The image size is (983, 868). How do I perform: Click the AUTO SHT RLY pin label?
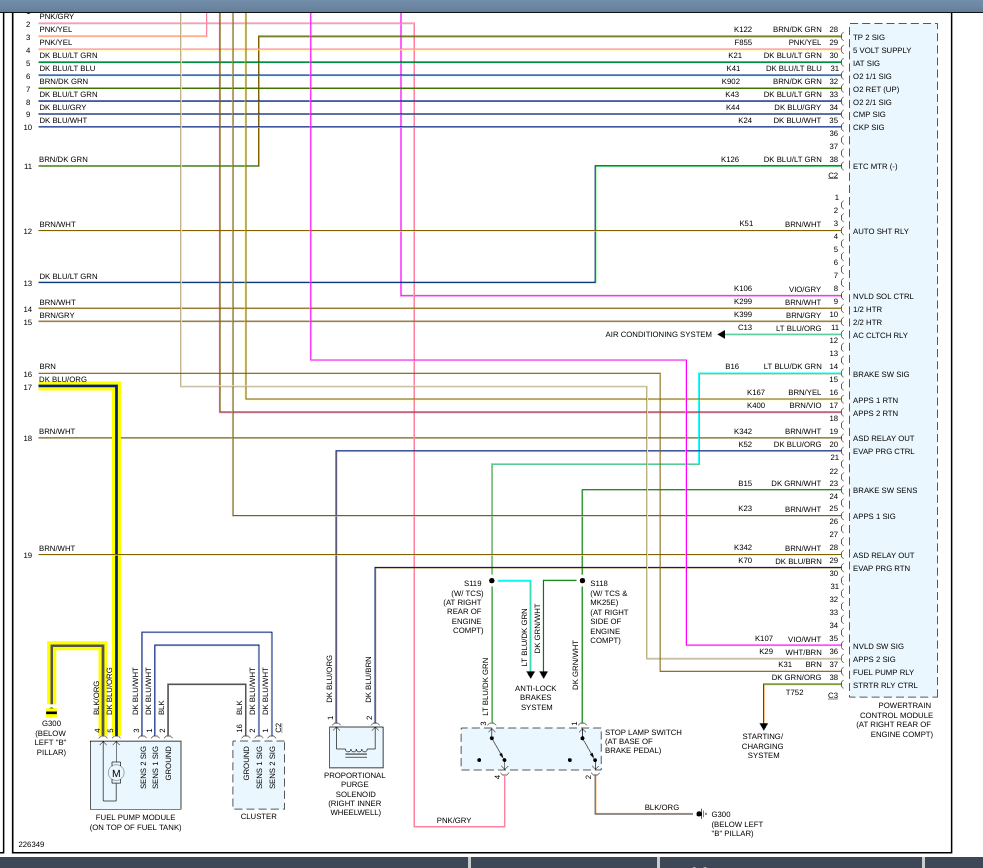pos(881,232)
